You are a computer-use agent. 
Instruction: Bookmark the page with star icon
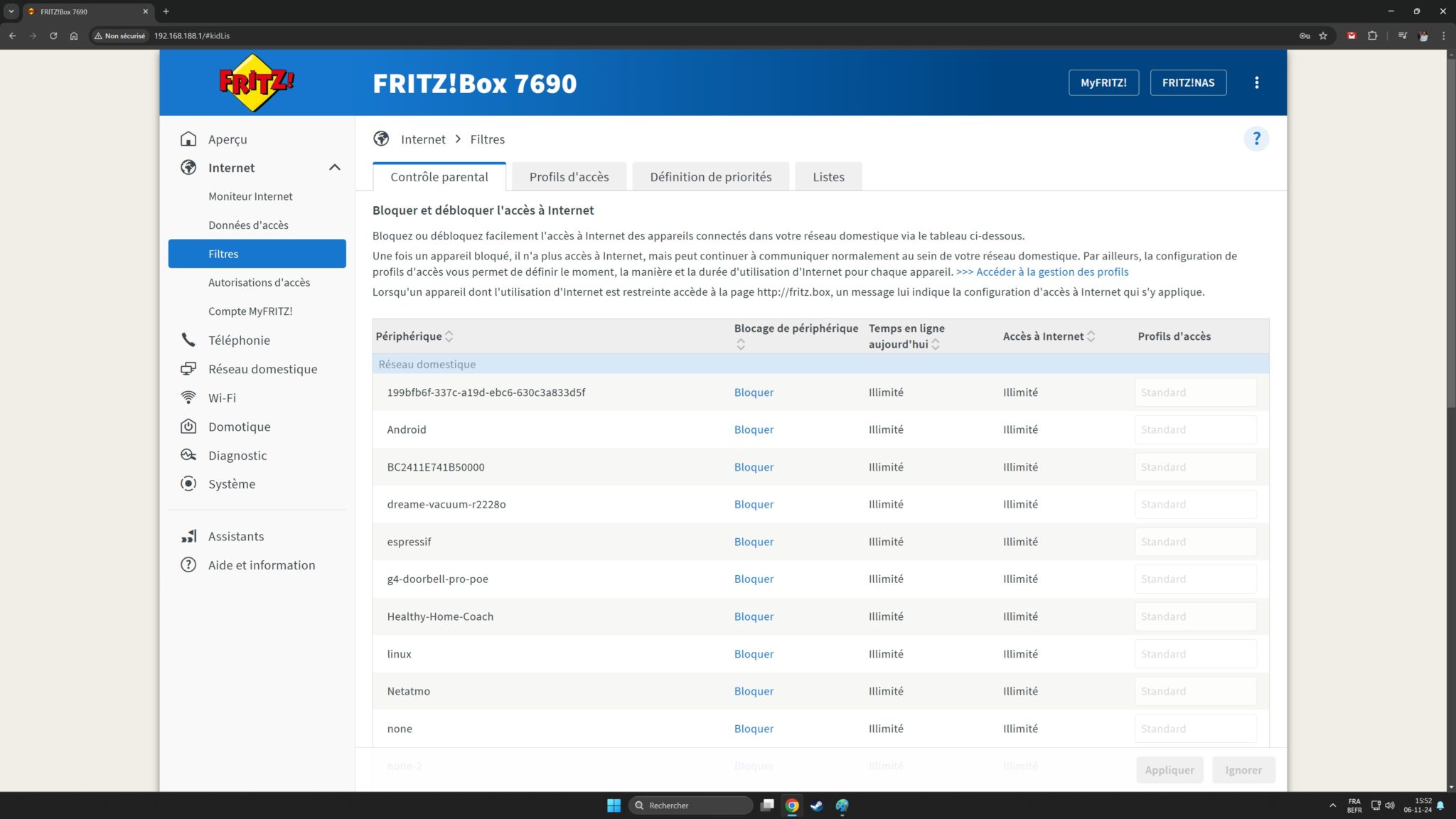point(1323,36)
